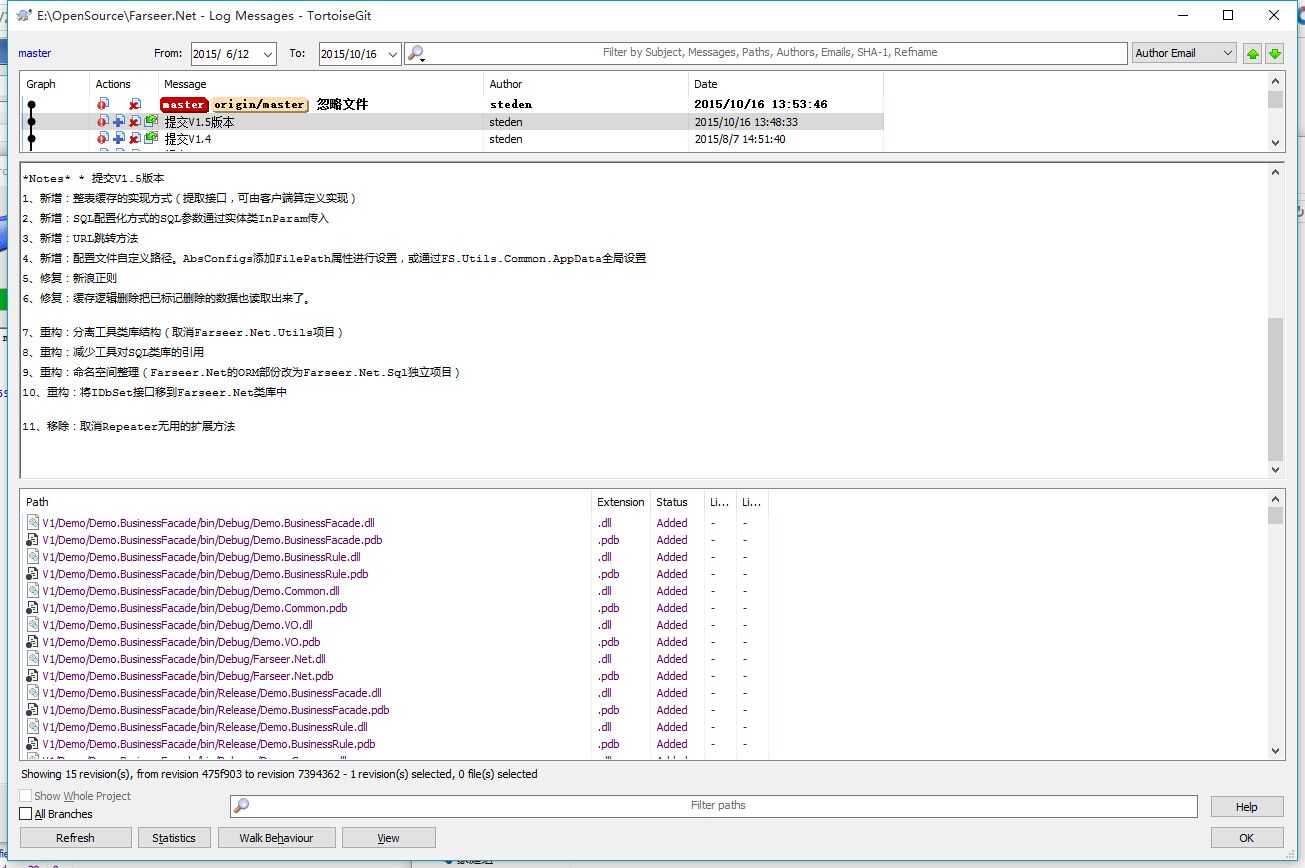This screenshot has width=1305, height=868.
Task: Click the graph node of the 提交V1.5版本 commit
Action: coord(32,122)
